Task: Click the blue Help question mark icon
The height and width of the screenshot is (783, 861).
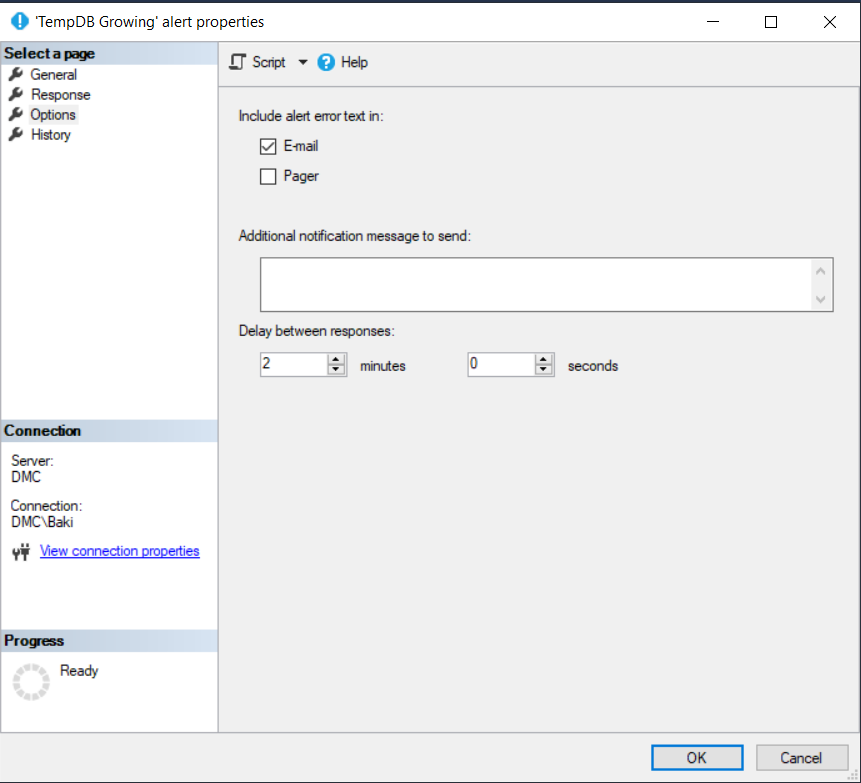Action: 326,62
